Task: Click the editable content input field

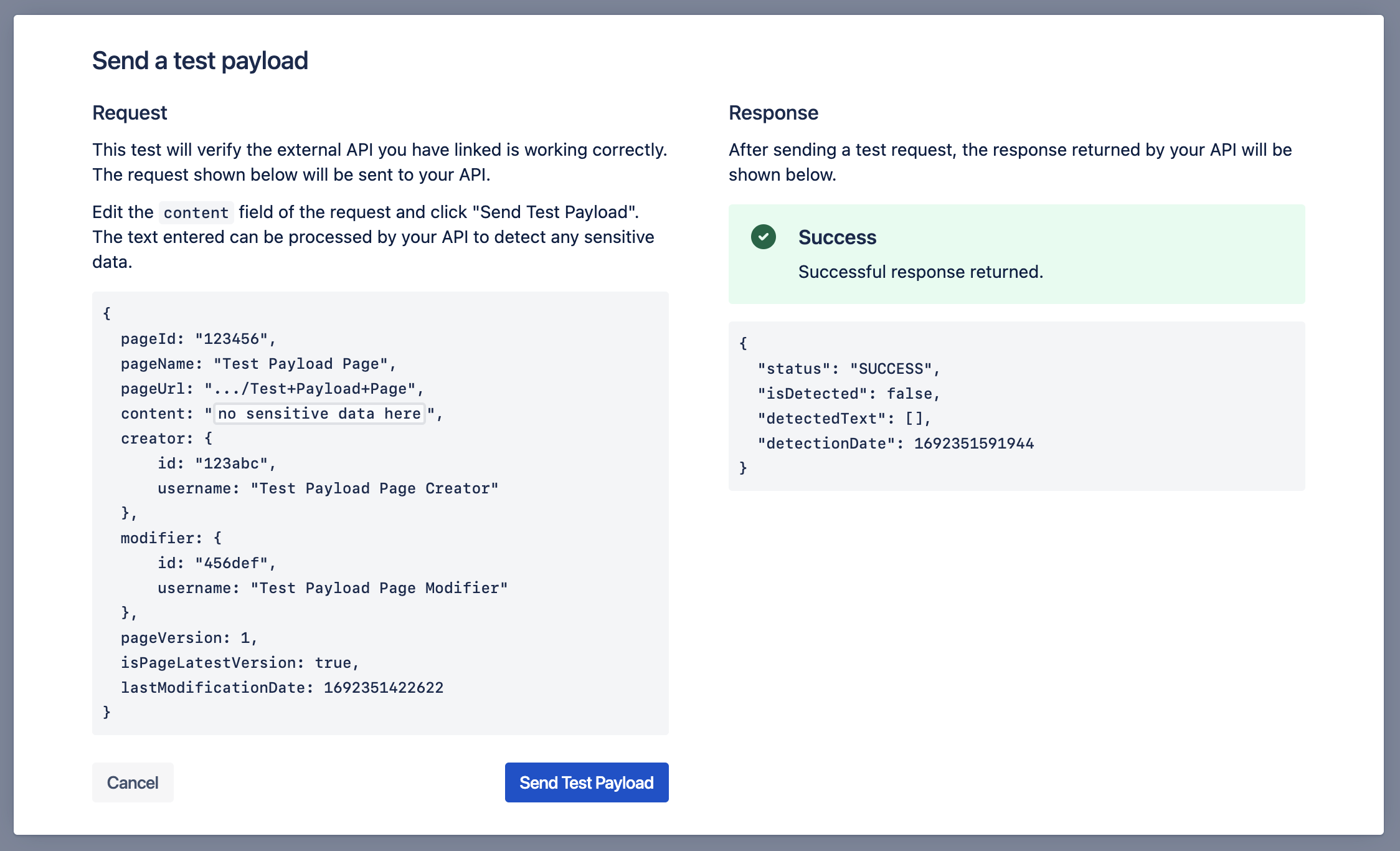Action: click(x=319, y=414)
